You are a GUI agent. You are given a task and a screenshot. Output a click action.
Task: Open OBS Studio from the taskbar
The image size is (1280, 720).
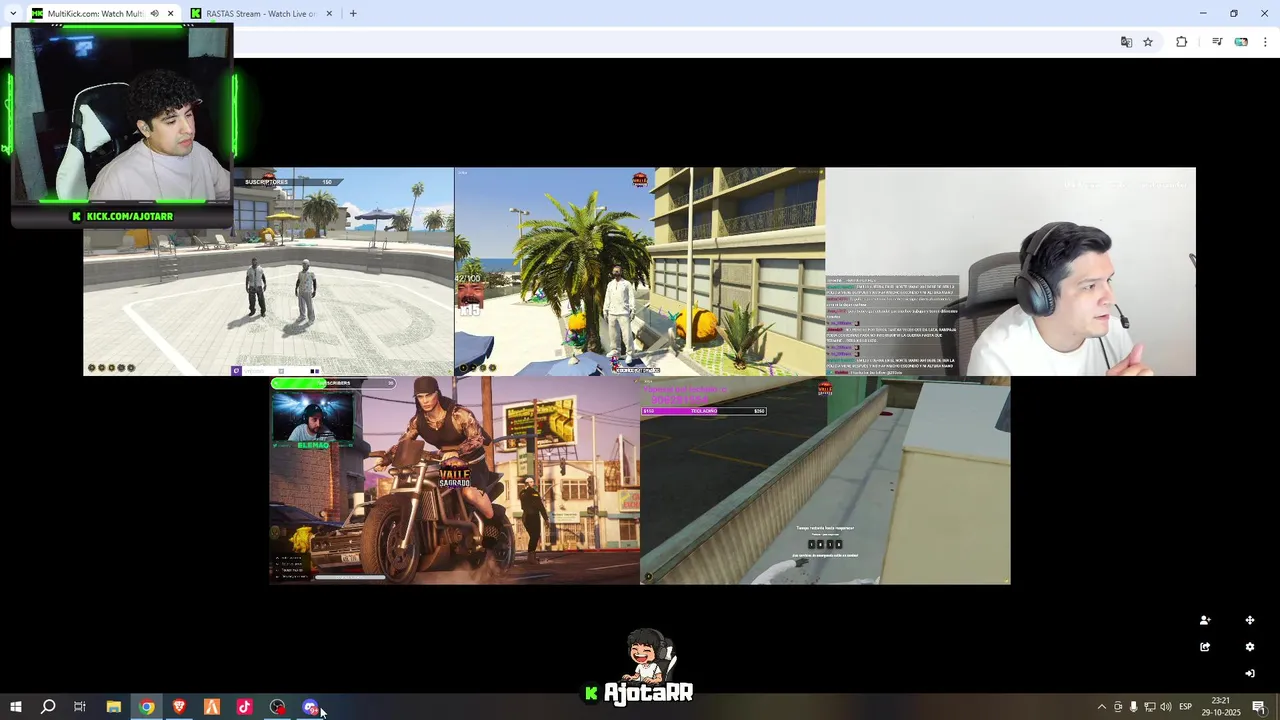pos(278,707)
